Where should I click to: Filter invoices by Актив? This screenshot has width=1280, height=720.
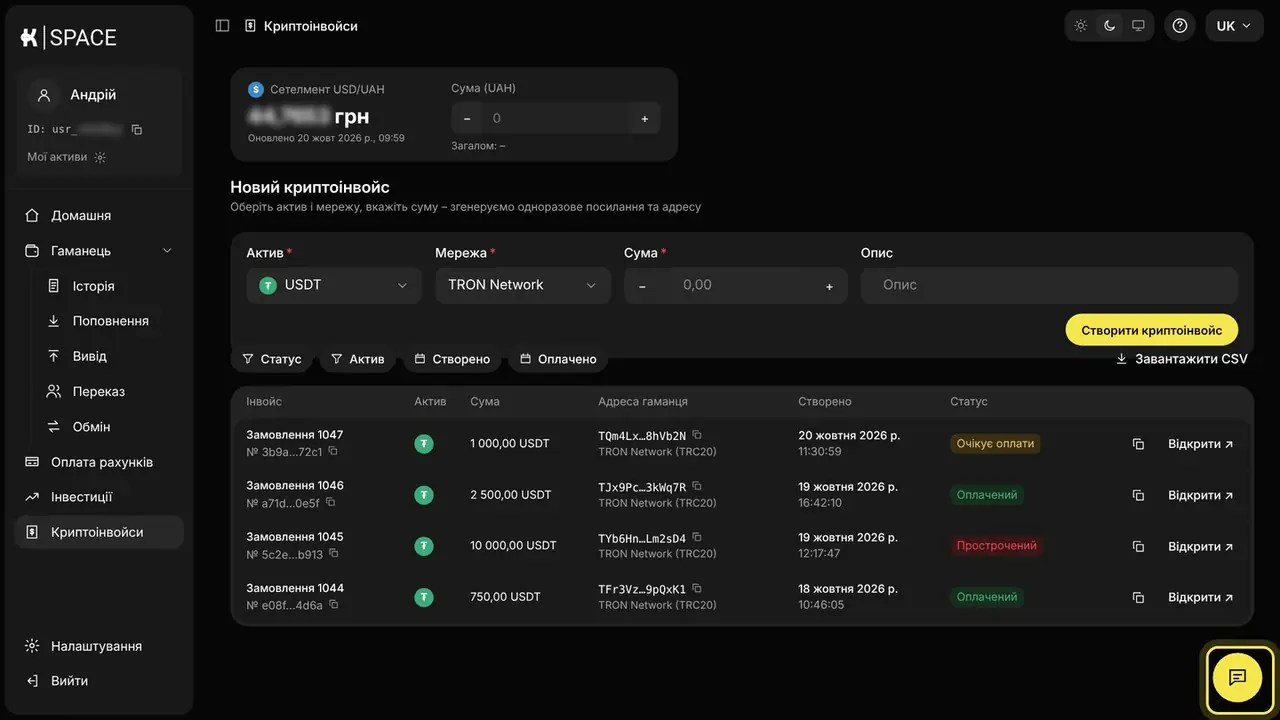point(358,359)
